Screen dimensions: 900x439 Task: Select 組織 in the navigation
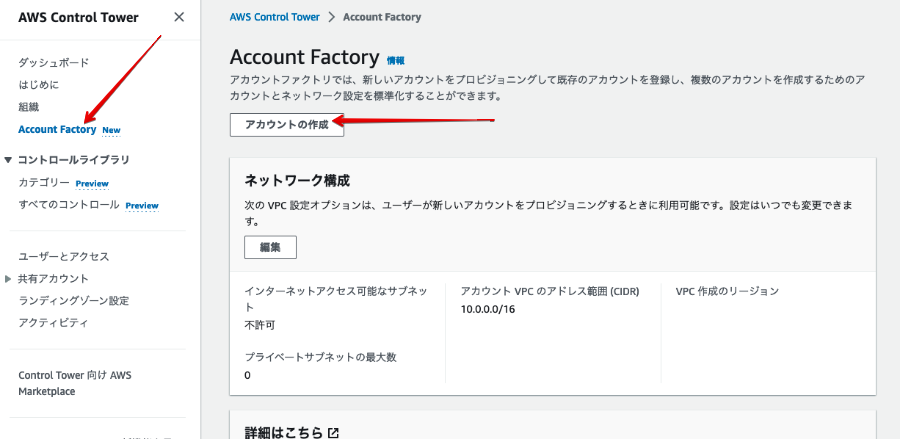coord(29,107)
